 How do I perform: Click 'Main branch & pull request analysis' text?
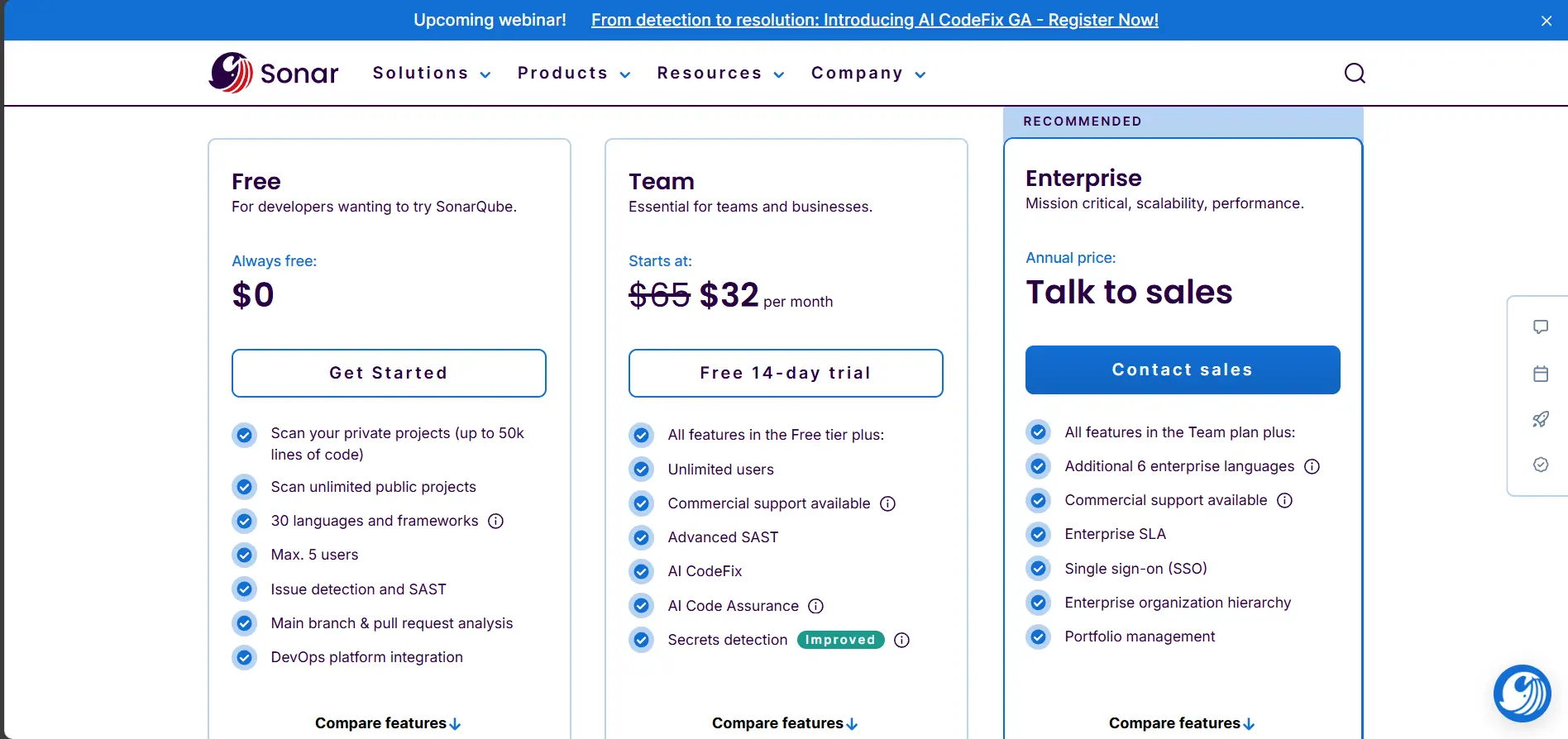tap(392, 623)
